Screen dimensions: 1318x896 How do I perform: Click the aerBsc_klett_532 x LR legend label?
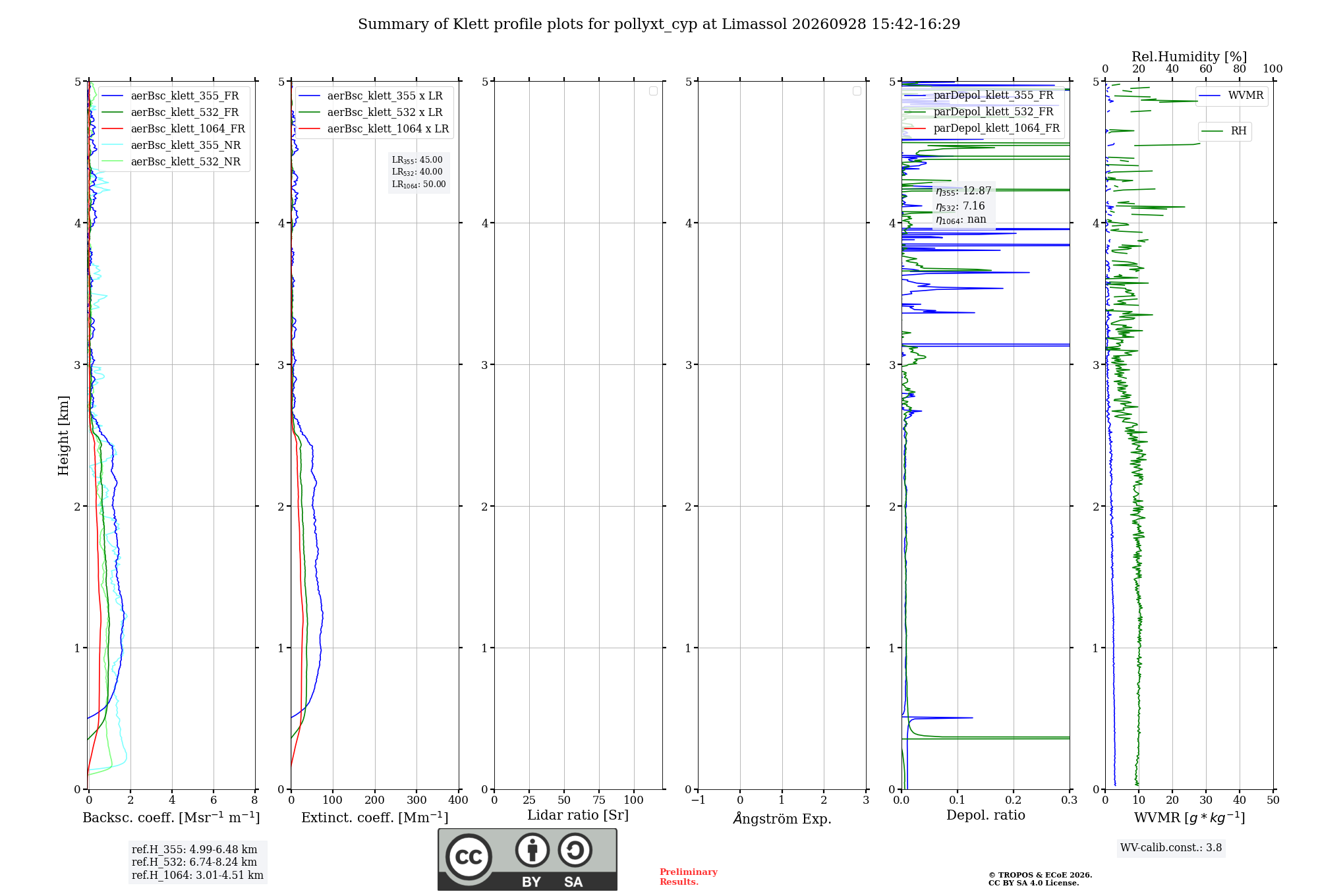[385, 112]
